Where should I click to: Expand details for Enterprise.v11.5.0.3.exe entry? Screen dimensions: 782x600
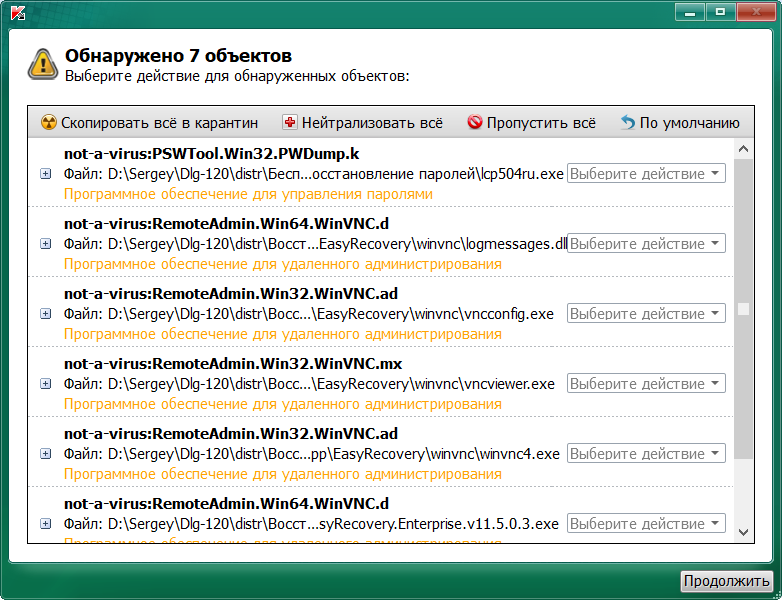45,524
